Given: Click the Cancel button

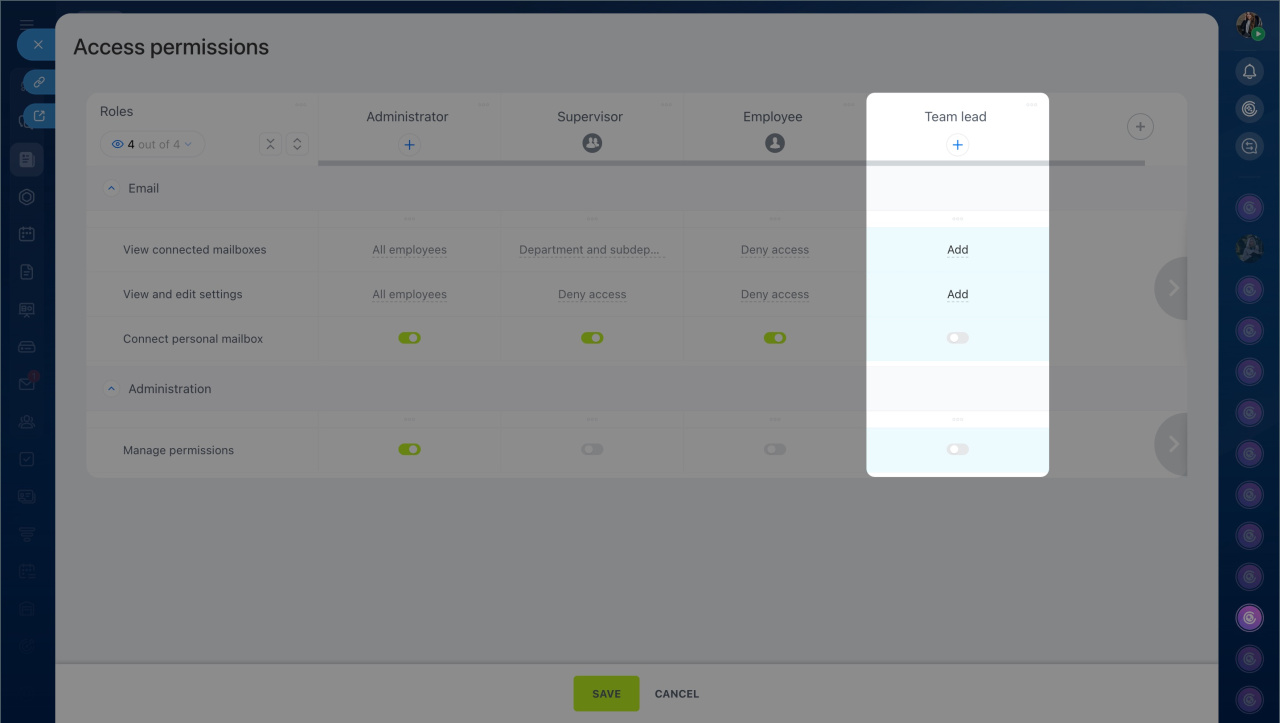Looking at the screenshot, I should point(676,694).
